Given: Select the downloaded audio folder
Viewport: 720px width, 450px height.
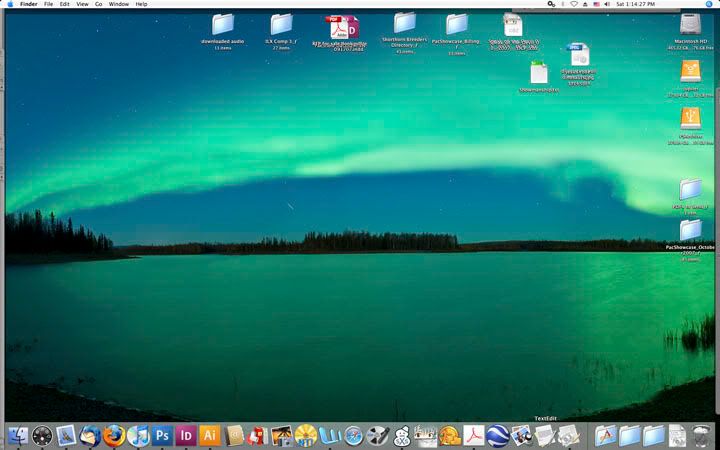Looking at the screenshot, I should 222,24.
